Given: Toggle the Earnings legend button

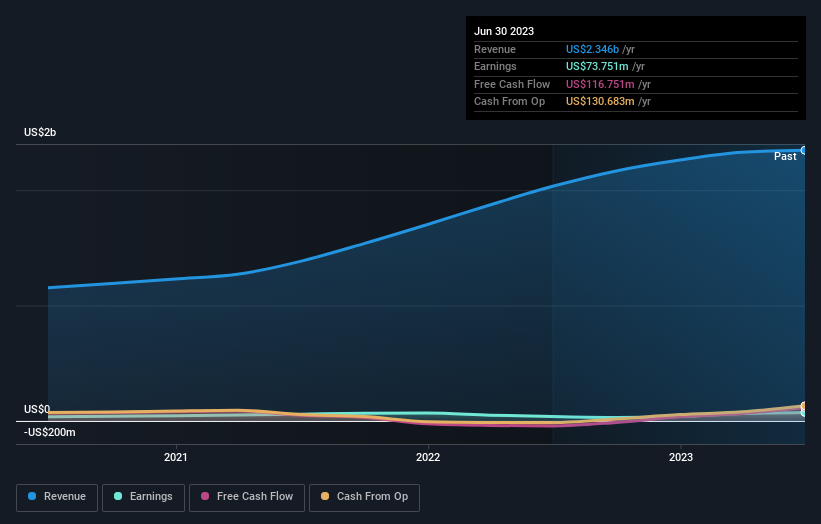Looking at the screenshot, I should pyautogui.click(x=143, y=497).
